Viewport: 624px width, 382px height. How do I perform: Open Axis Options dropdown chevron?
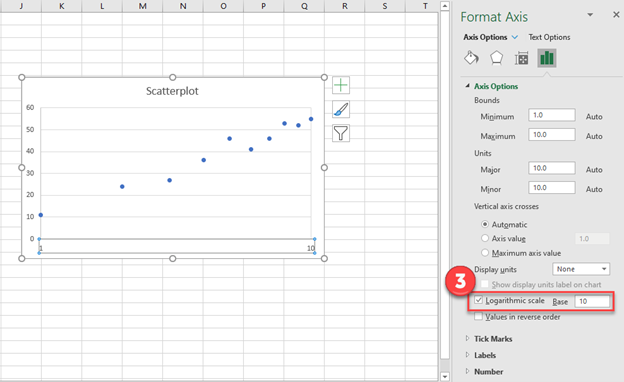coord(515,37)
